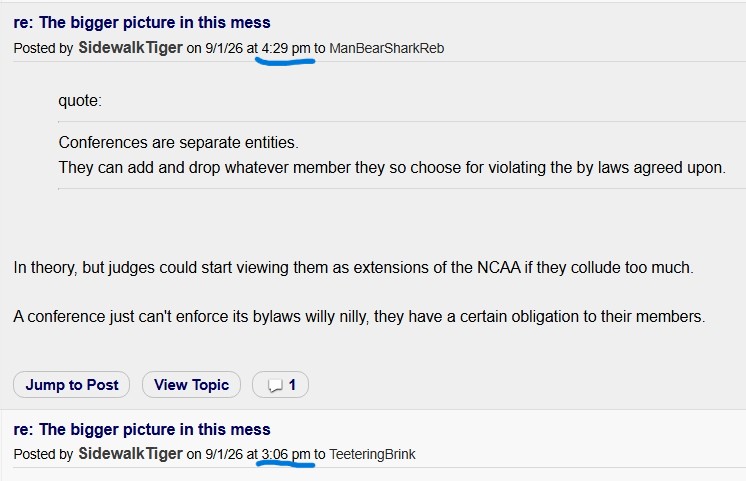Click 'Posted by' label in the TeeteringBrink reply
The height and width of the screenshot is (481, 746).
(43, 454)
